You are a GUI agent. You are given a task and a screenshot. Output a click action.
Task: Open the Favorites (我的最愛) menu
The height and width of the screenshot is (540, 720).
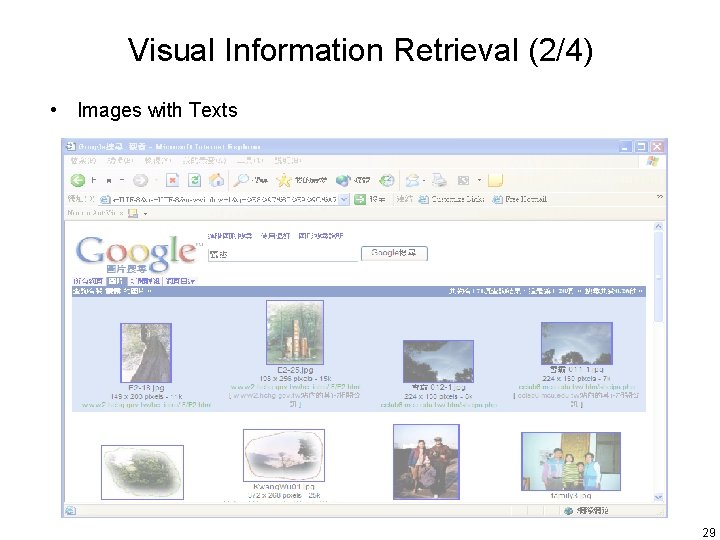[204, 161]
